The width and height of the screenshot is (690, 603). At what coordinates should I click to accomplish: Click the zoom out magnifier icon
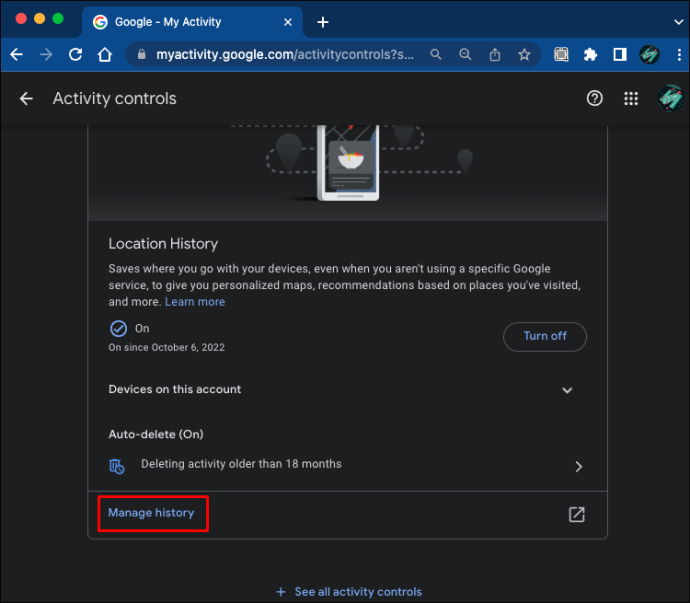point(465,55)
